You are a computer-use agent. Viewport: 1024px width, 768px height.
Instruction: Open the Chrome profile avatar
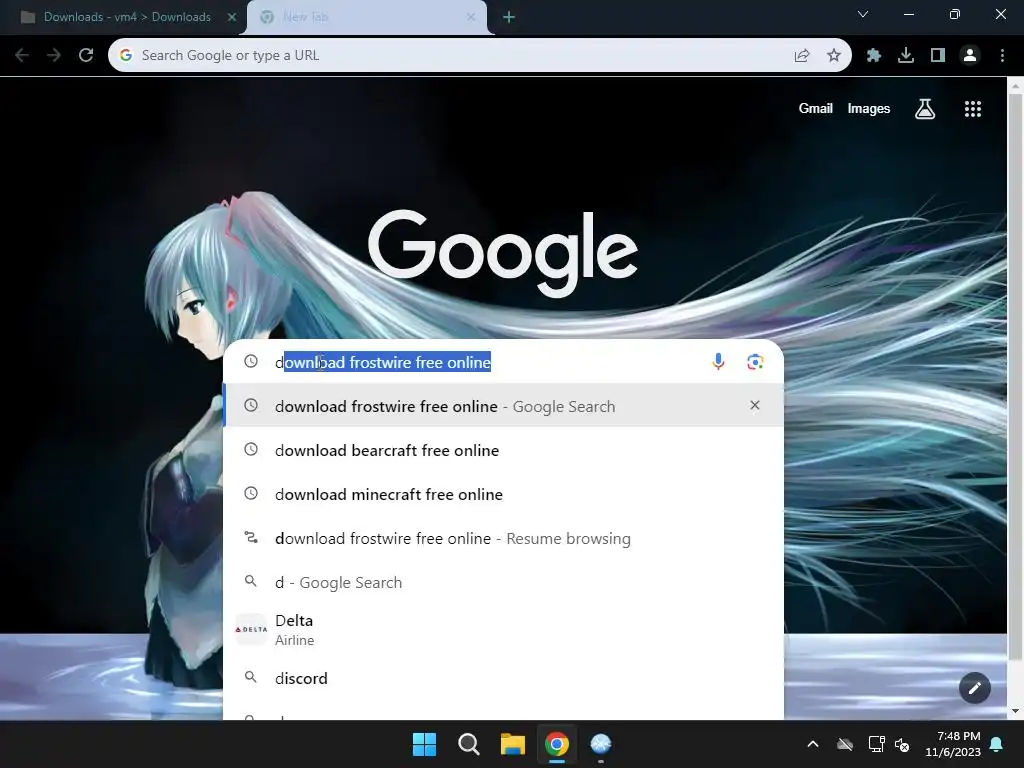click(970, 56)
